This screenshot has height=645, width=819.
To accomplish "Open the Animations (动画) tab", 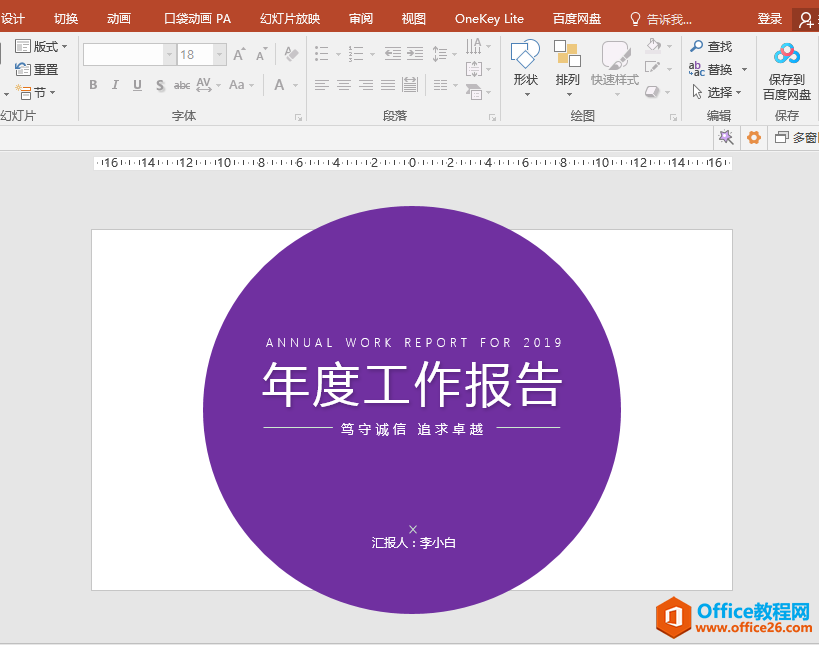I will click(119, 19).
